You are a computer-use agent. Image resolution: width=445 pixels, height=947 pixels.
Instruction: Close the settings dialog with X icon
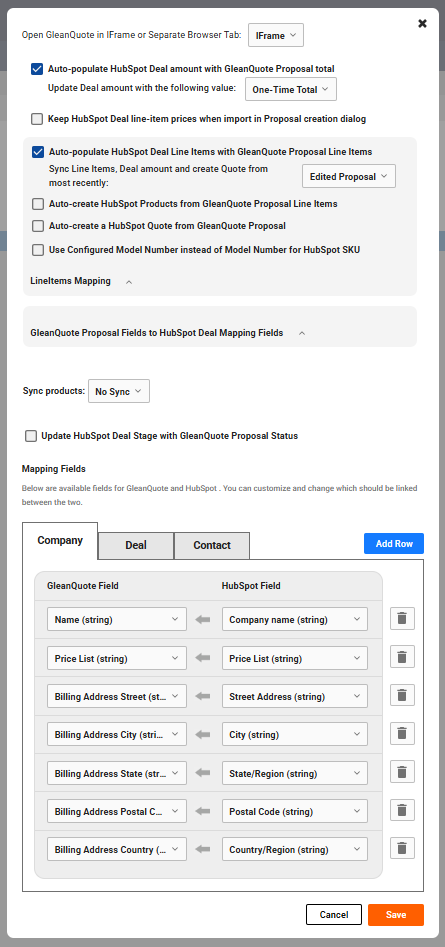point(423,24)
